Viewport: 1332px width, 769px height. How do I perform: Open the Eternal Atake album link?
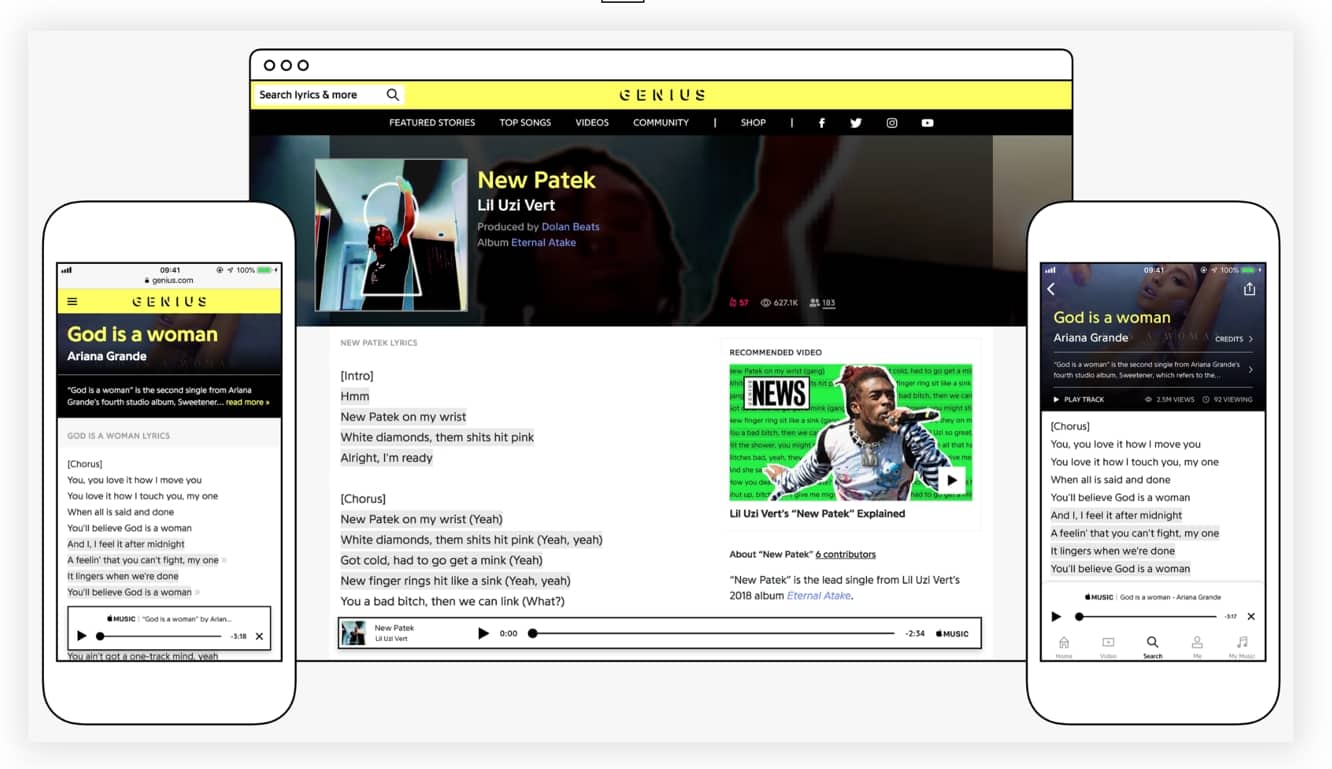pyautogui.click(x=543, y=242)
